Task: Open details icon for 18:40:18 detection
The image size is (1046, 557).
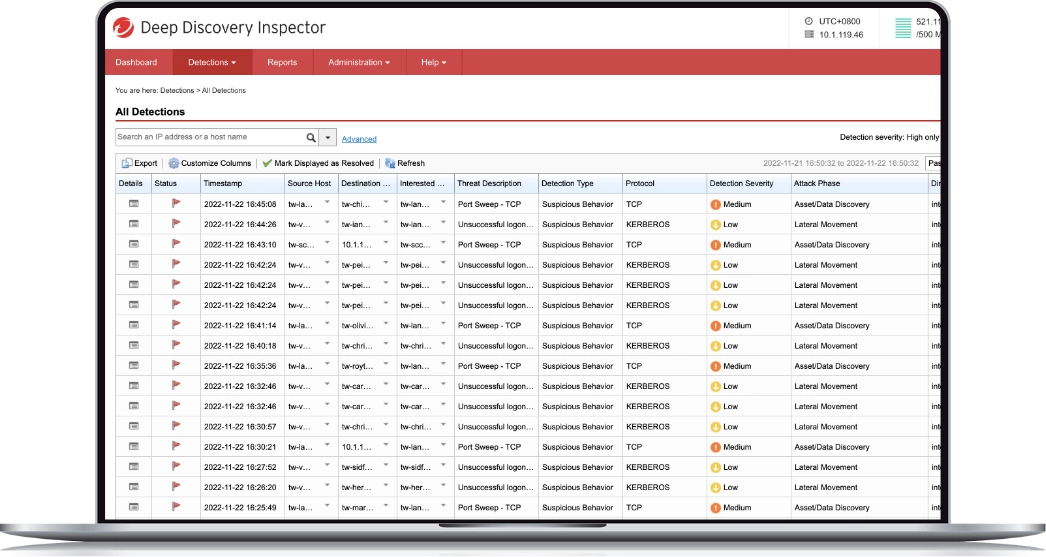Action: (133, 346)
